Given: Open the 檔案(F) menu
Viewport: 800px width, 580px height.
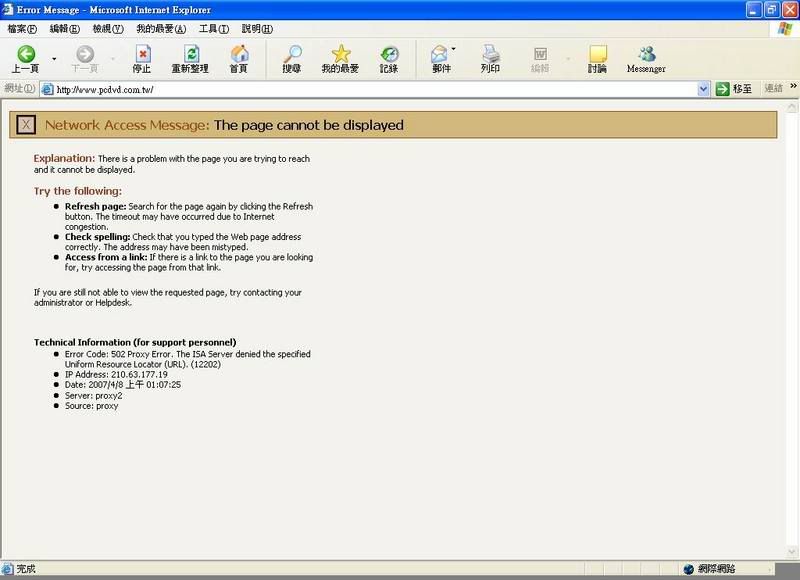Looking at the screenshot, I should click(22, 29).
